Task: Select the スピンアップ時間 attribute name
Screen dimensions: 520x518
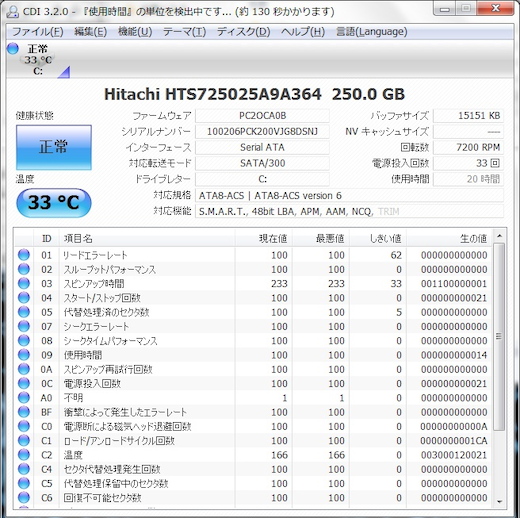Action: point(94,284)
